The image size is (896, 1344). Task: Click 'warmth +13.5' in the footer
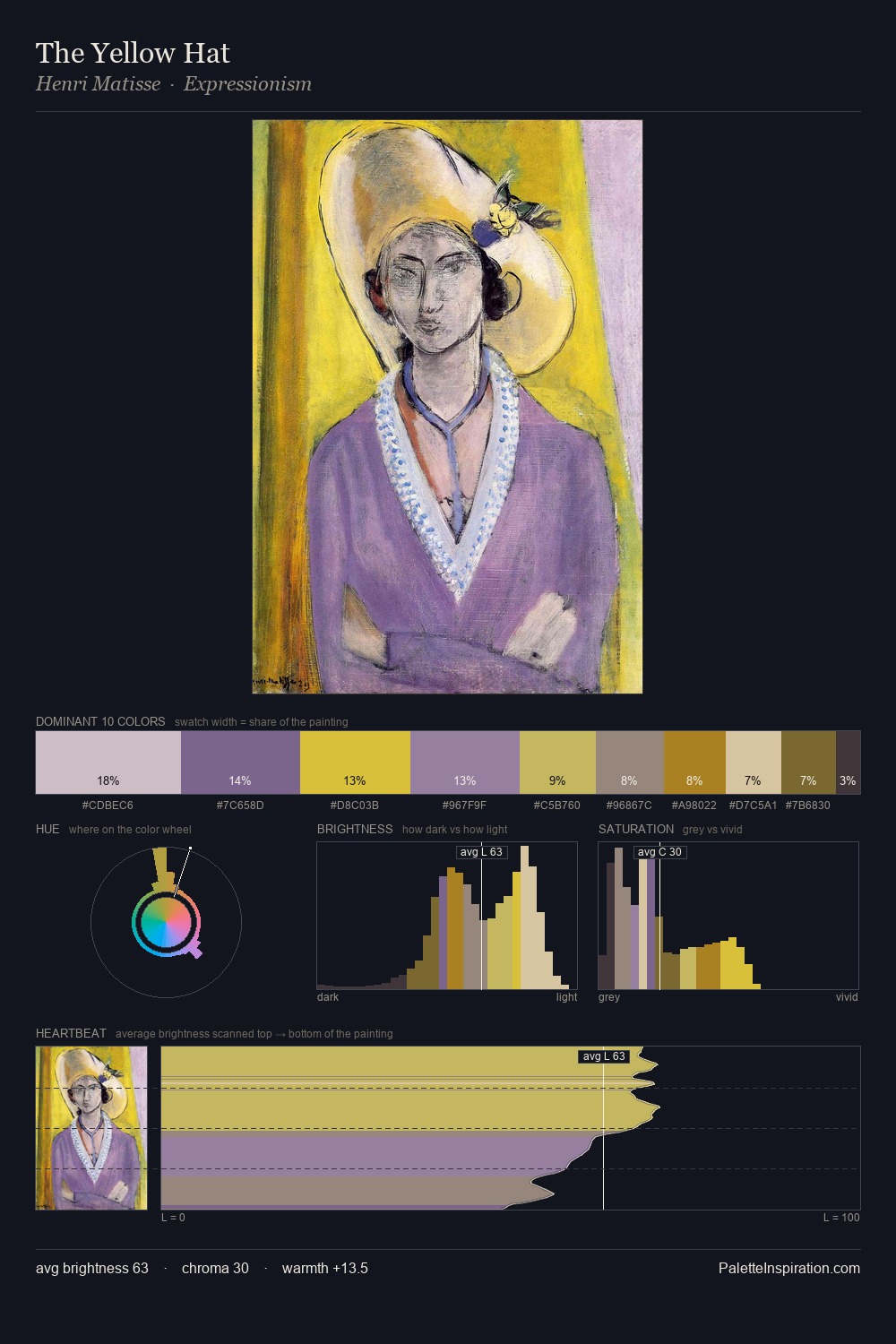(325, 1268)
